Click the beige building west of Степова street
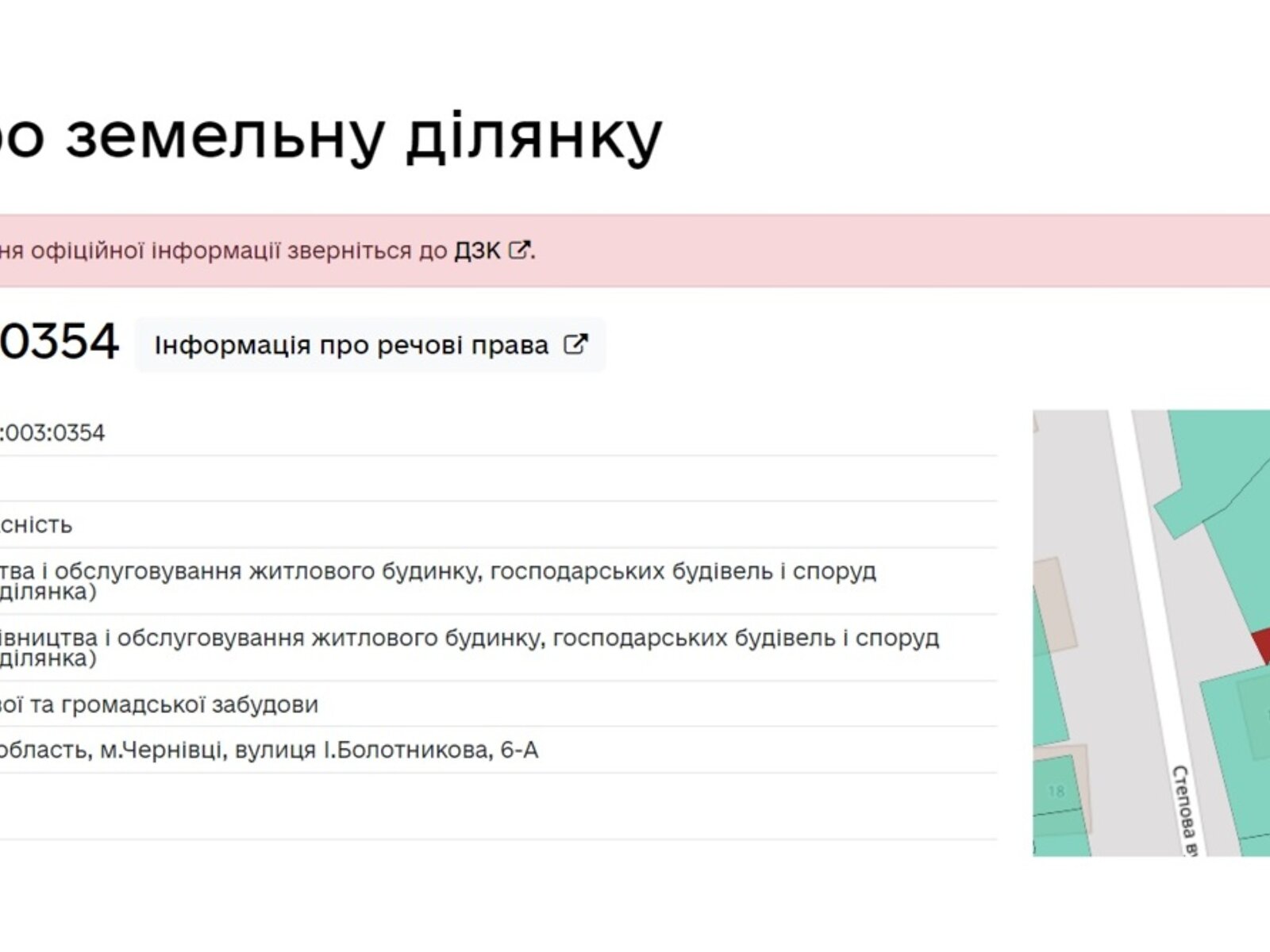Viewport: 1270px width, 952px height. pyautogui.click(x=1056, y=605)
